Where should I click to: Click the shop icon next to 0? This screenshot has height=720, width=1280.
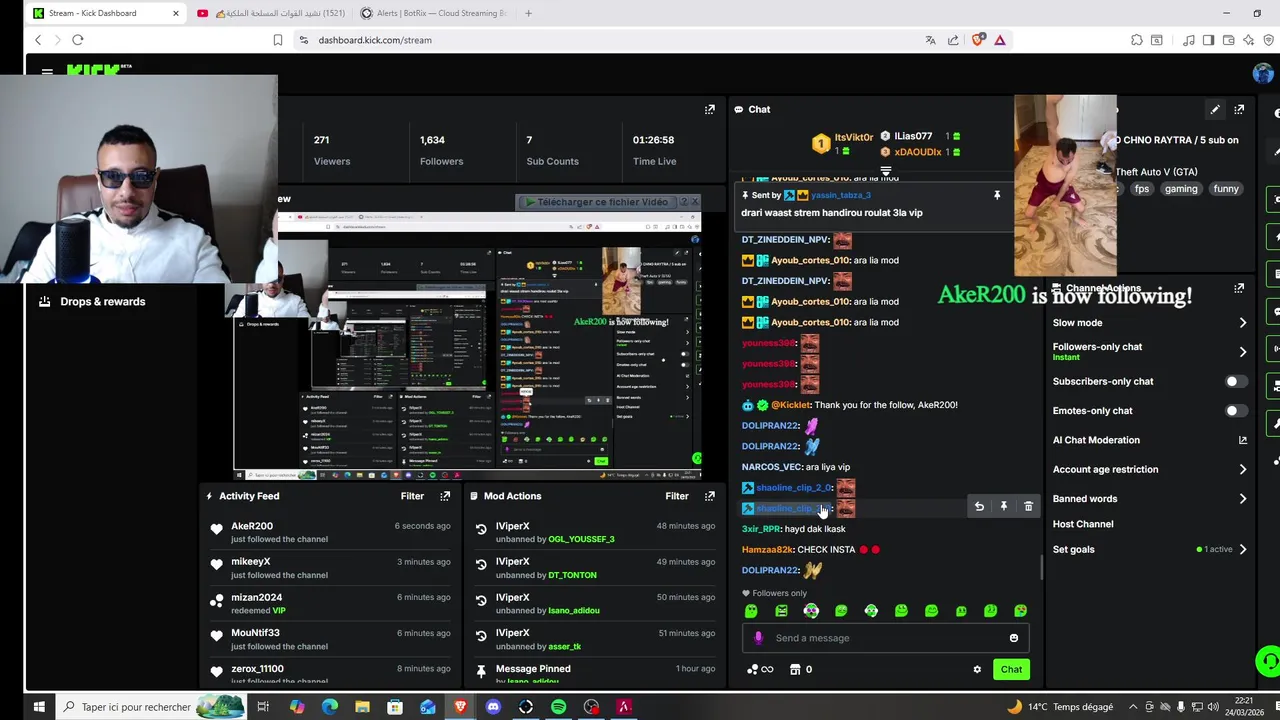pyautogui.click(x=795, y=670)
